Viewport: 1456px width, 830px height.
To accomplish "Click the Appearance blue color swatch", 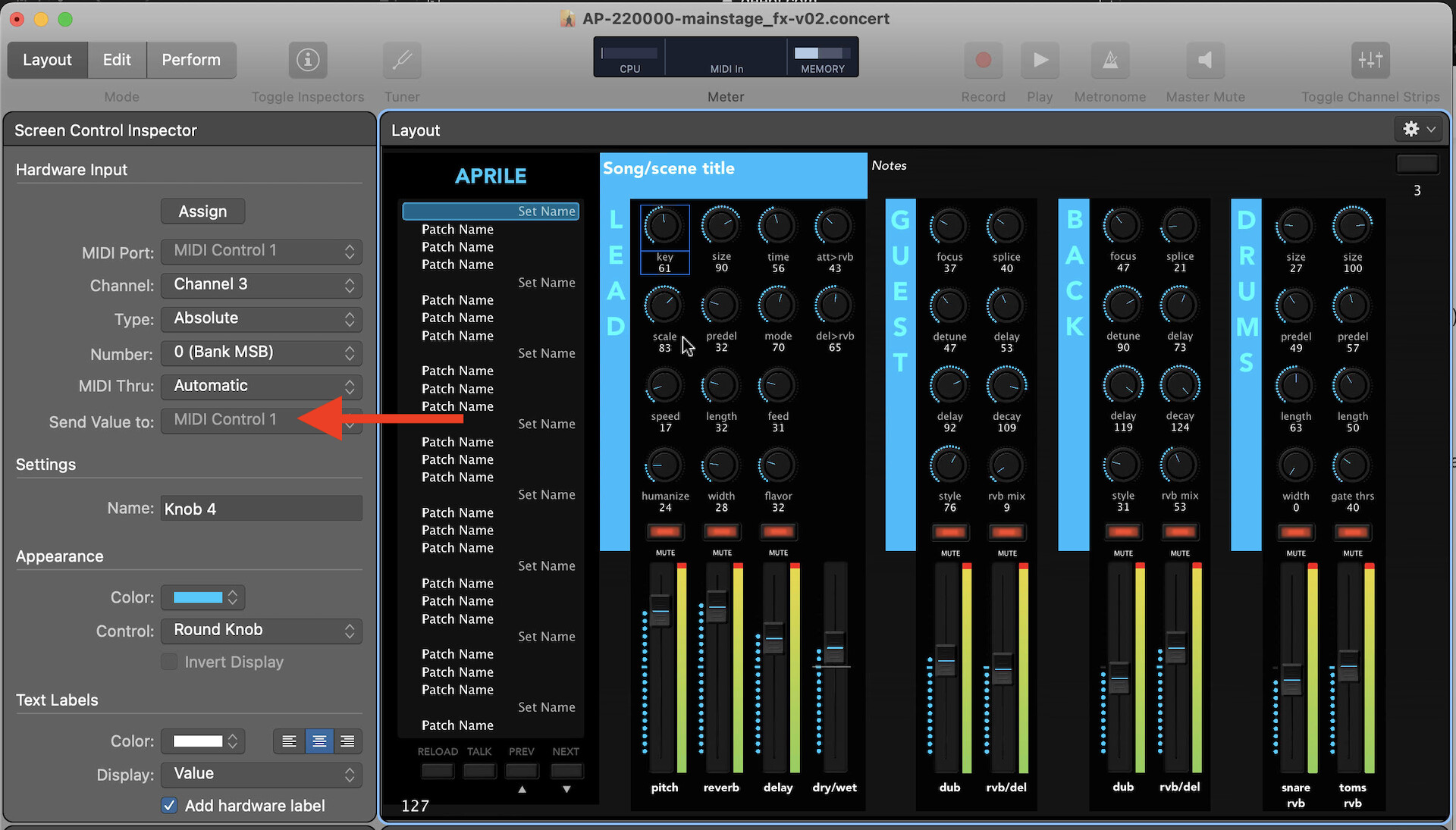I will (197, 597).
